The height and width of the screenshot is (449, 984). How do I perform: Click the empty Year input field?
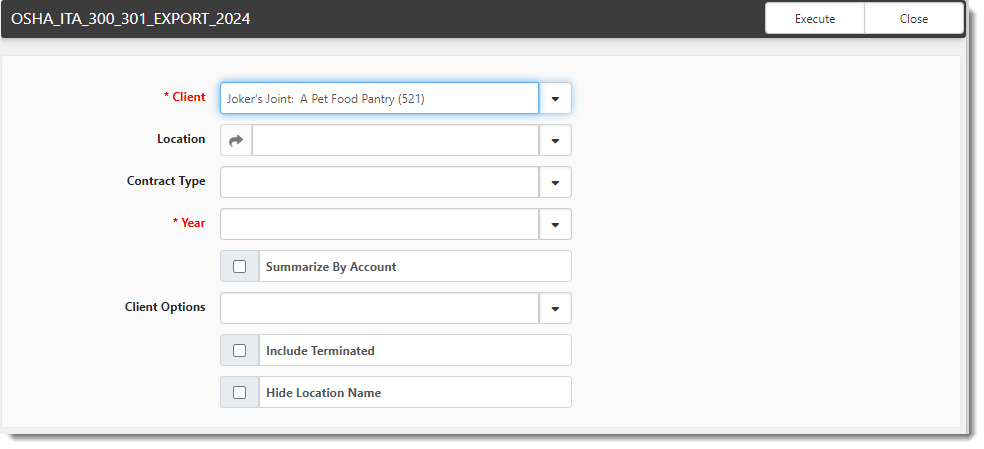(379, 224)
